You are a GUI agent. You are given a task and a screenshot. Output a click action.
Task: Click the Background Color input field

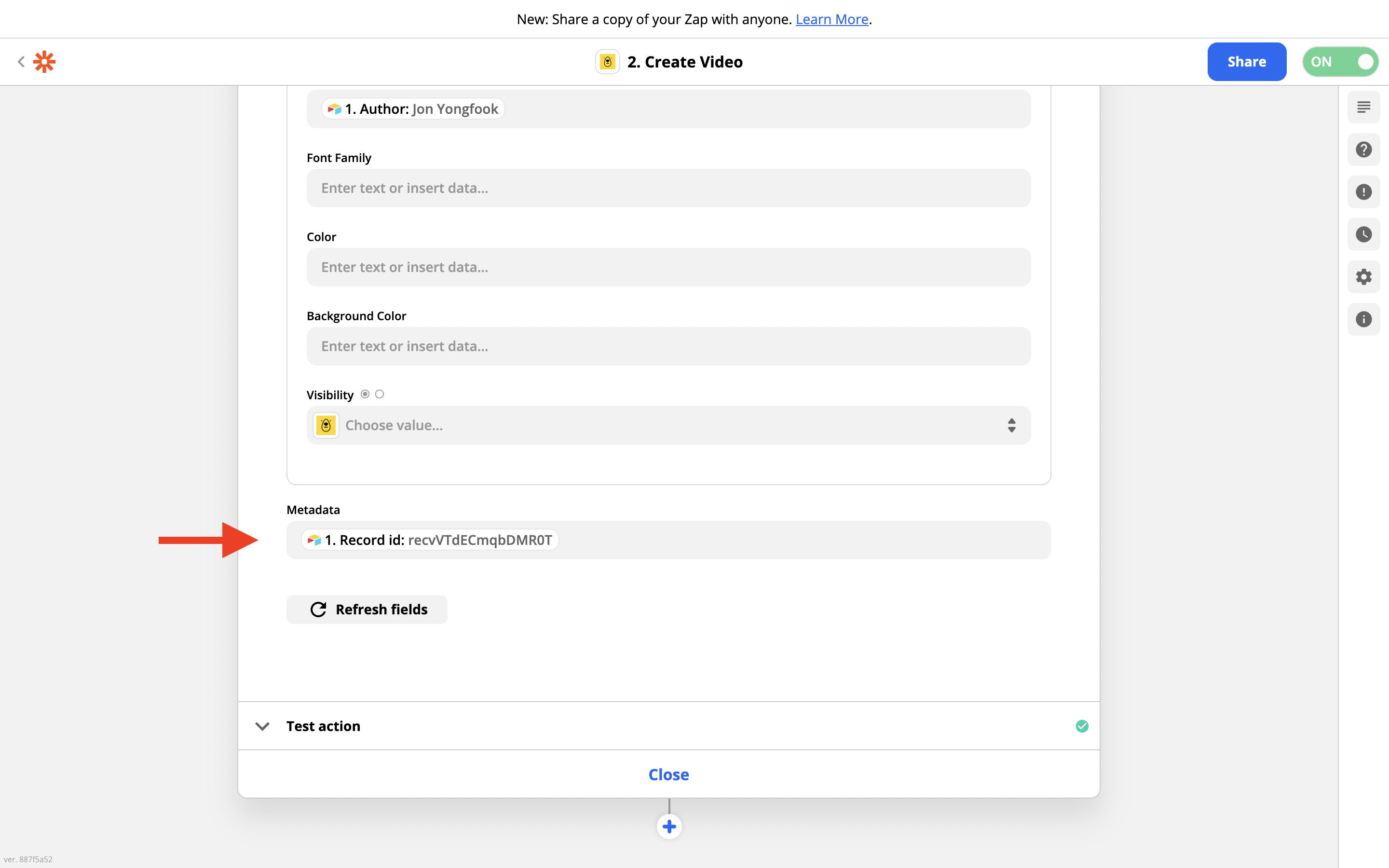tap(668, 346)
